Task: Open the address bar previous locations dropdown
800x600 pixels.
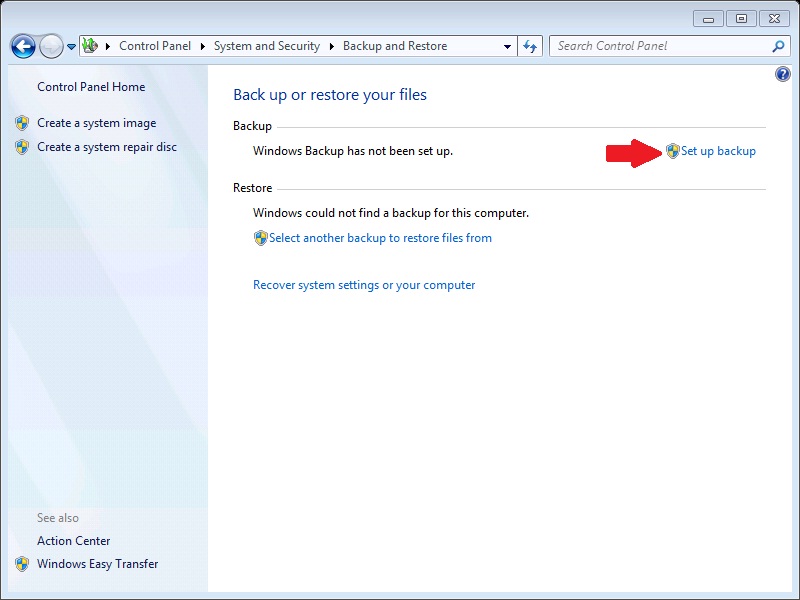Action: [507, 46]
